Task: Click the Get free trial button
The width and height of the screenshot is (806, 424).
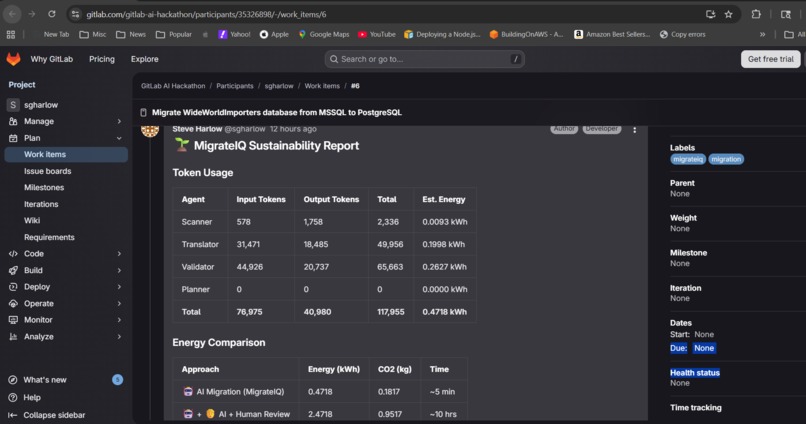Action: 771,59
